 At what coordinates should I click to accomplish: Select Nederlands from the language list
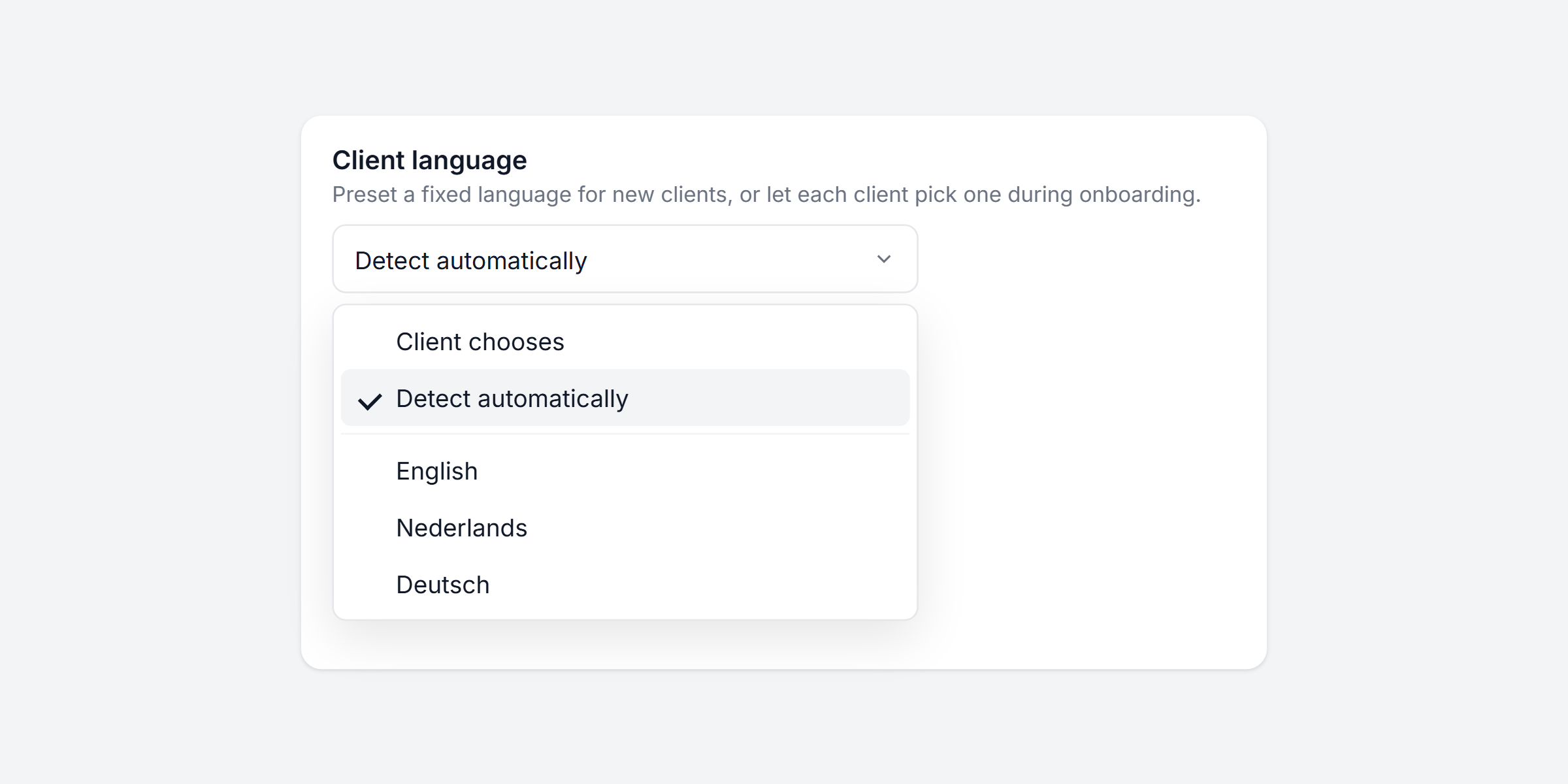click(x=625, y=528)
